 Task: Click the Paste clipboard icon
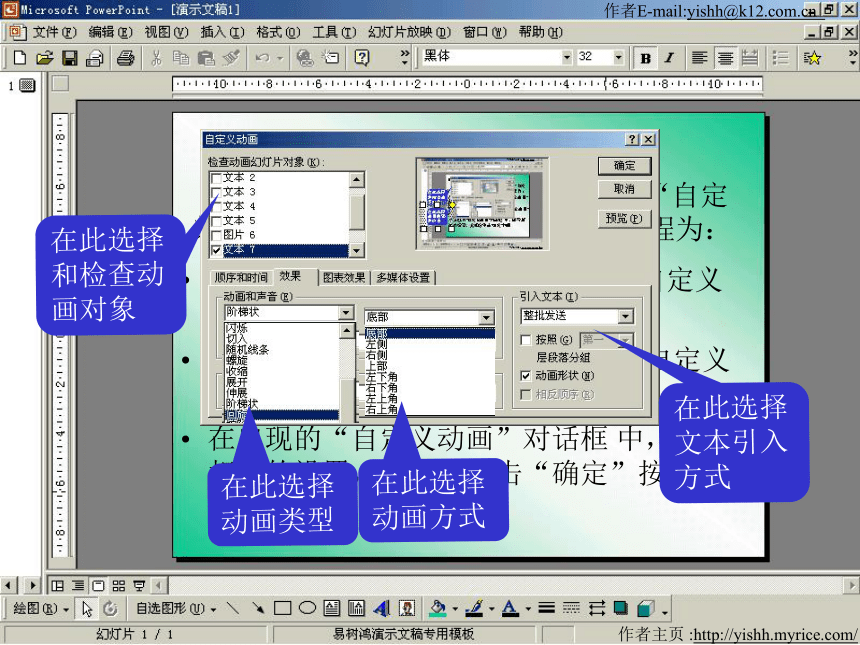[206, 58]
